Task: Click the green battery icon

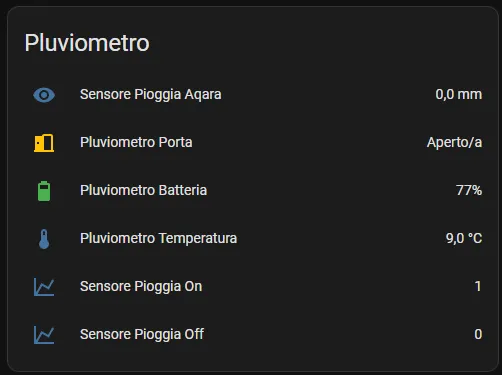Action: (x=44, y=191)
